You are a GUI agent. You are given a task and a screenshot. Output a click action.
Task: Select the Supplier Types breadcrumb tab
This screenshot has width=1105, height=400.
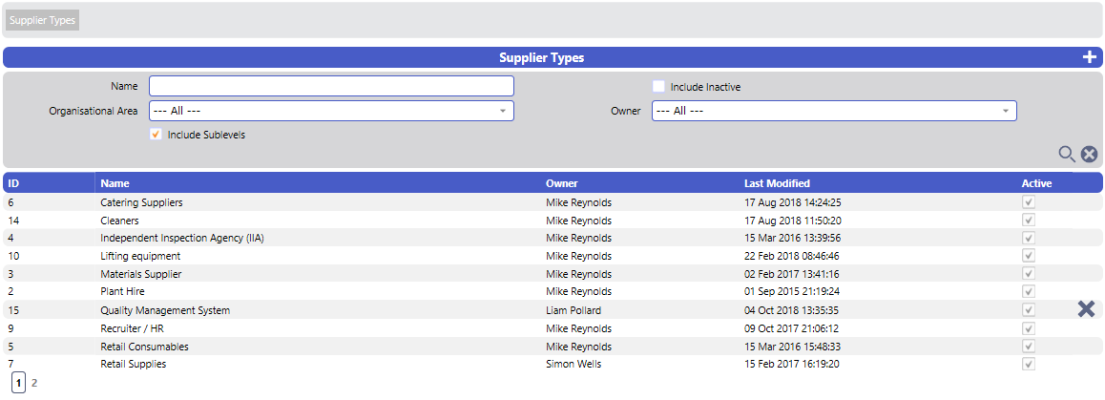pyautogui.click(x=42, y=20)
